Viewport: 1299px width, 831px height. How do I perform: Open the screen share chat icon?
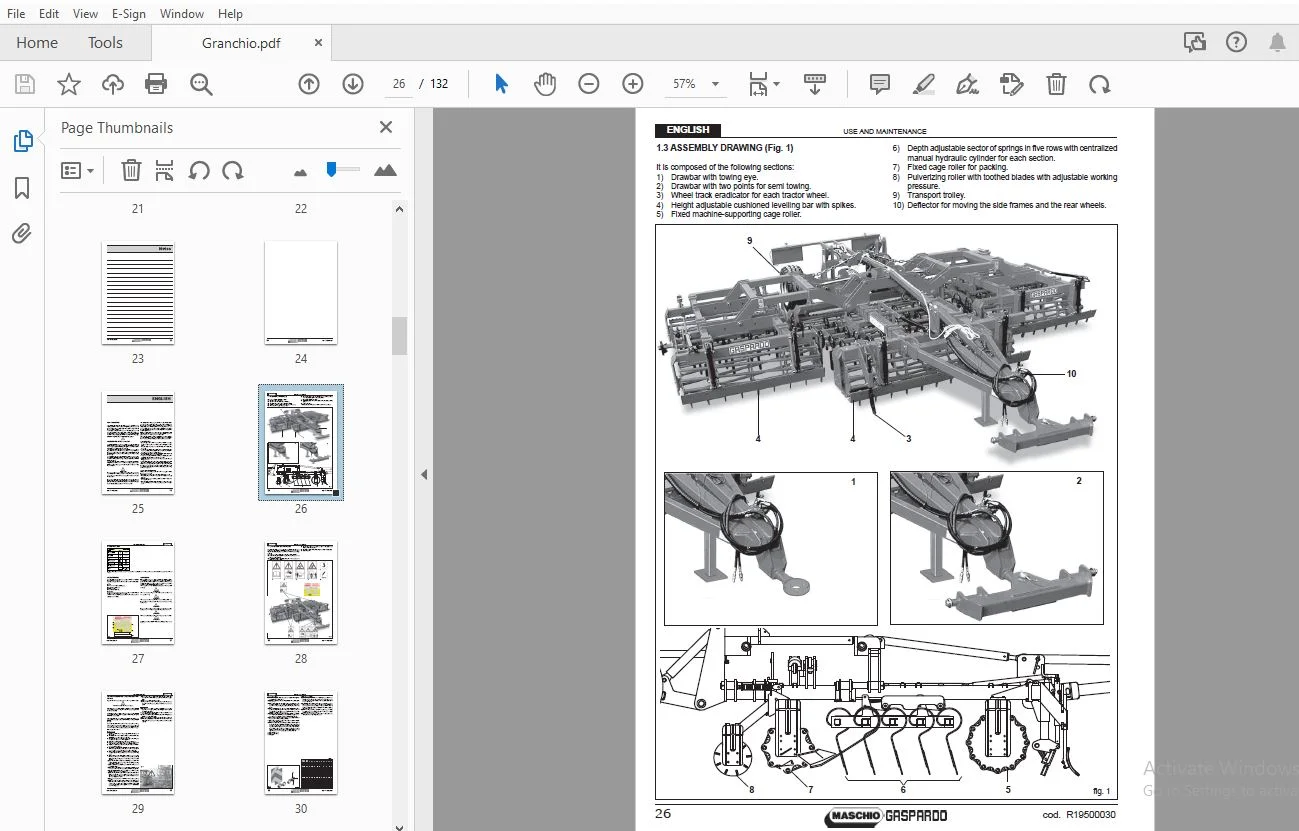coord(1194,42)
